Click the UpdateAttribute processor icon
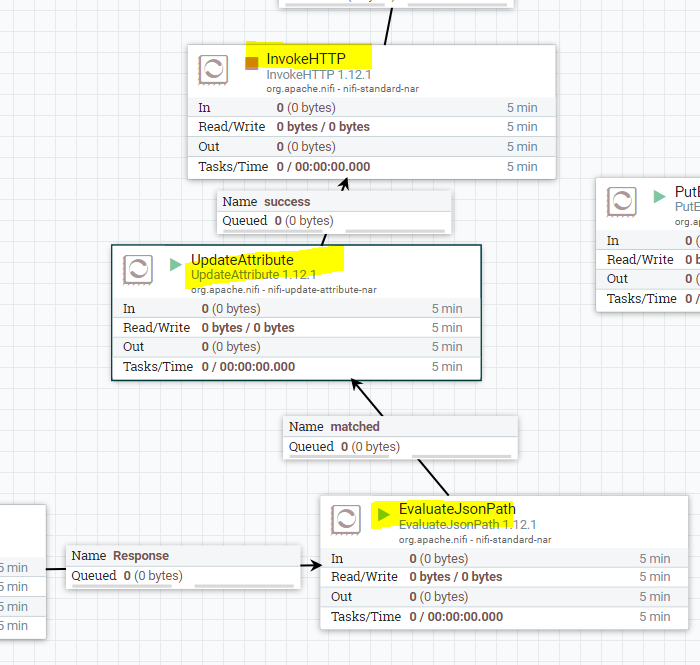The height and width of the screenshot is (665, 700). point(138,270)
